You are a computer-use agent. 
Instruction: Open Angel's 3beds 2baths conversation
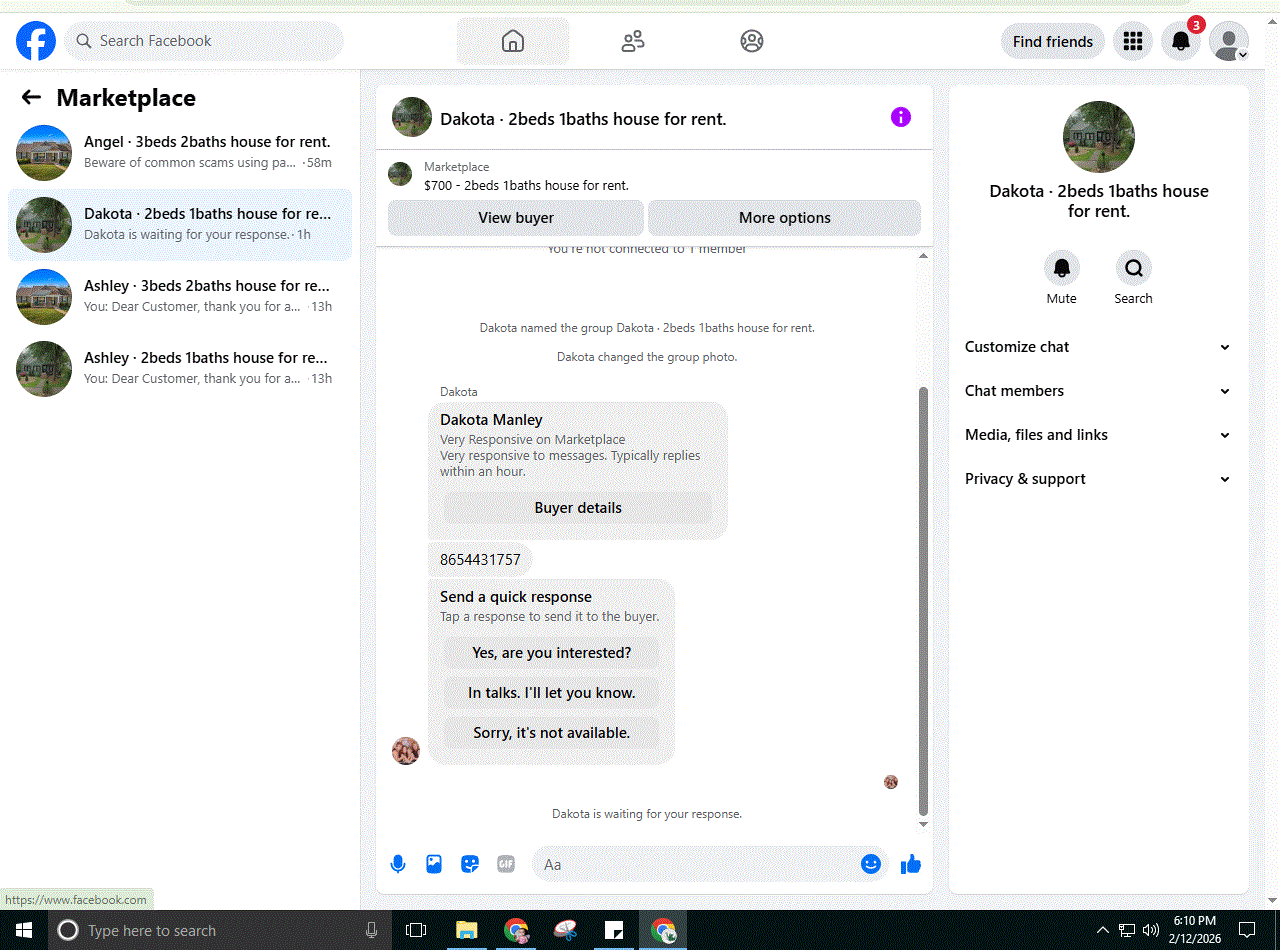[x=180, y=153]
